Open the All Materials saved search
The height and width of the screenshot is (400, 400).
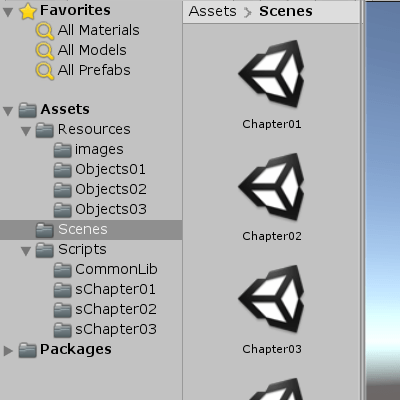(x=88, y=30)
